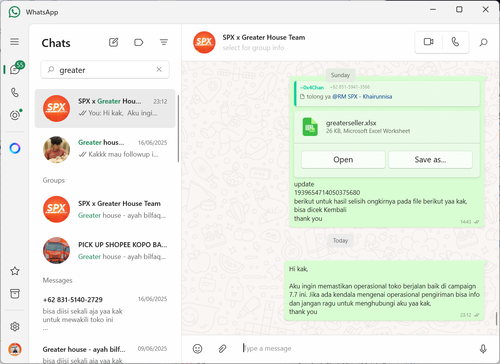
Task: Attach a file with paperclip icon
Action: point(222,349)
